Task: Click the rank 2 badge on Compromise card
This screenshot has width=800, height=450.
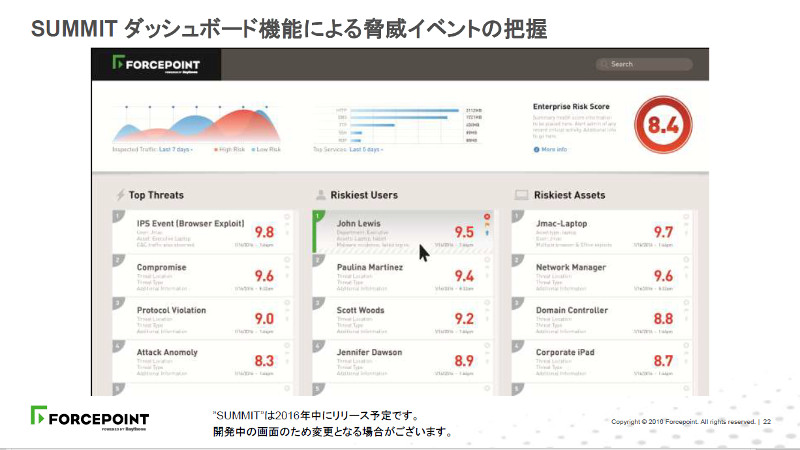Action: tap(117, 260)
